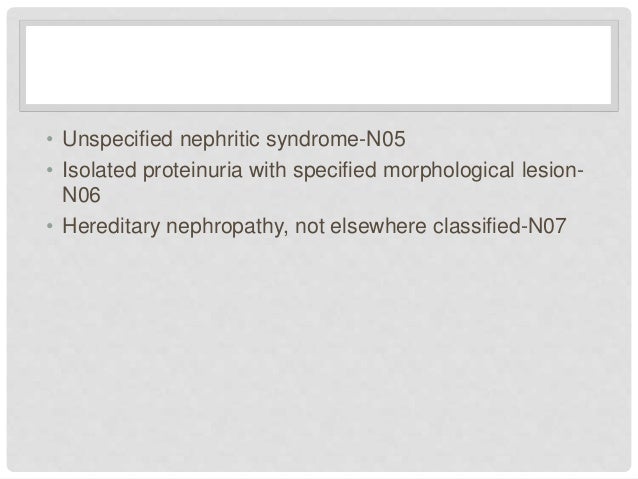
Task: Click the word syndrome-N05
Action: pyautogui.click(x=336, y=140)
